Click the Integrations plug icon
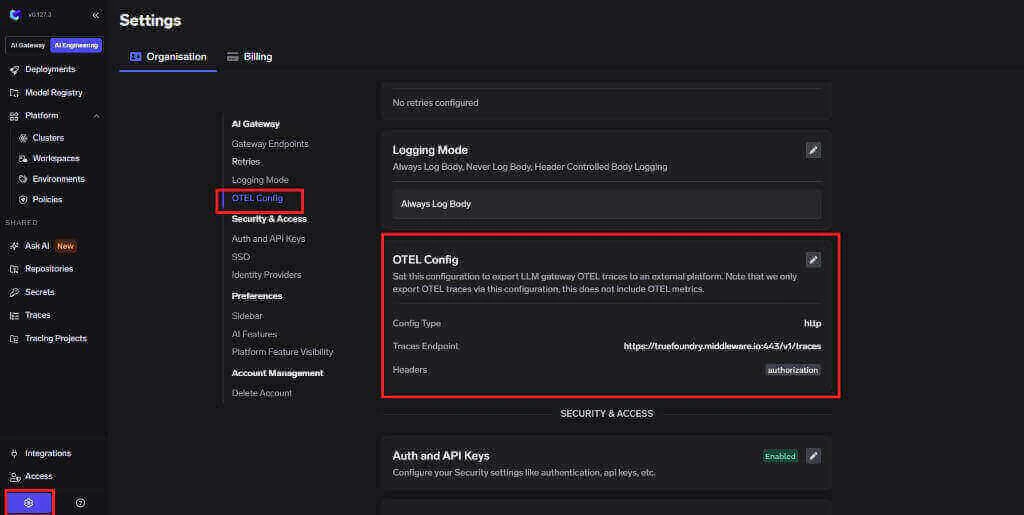1024x515 pixels. [x=14, y=454]
